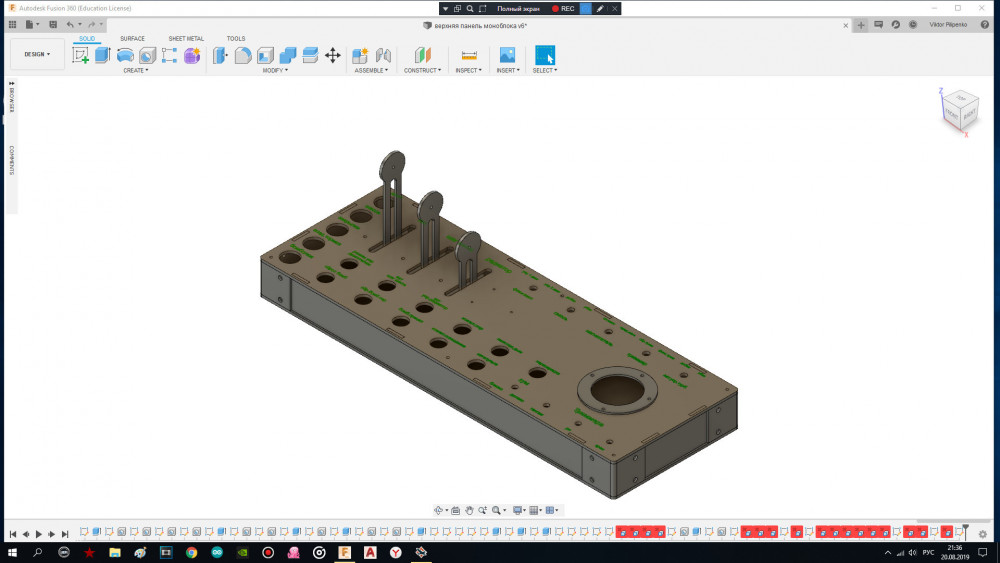1000x563 pixels.
Task: Click the ViewCube in the corner
Action: click(x=960, y=109)
